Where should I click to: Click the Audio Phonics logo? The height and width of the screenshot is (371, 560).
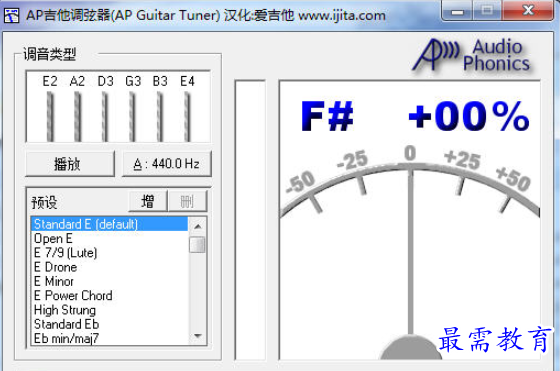[471, 55]
